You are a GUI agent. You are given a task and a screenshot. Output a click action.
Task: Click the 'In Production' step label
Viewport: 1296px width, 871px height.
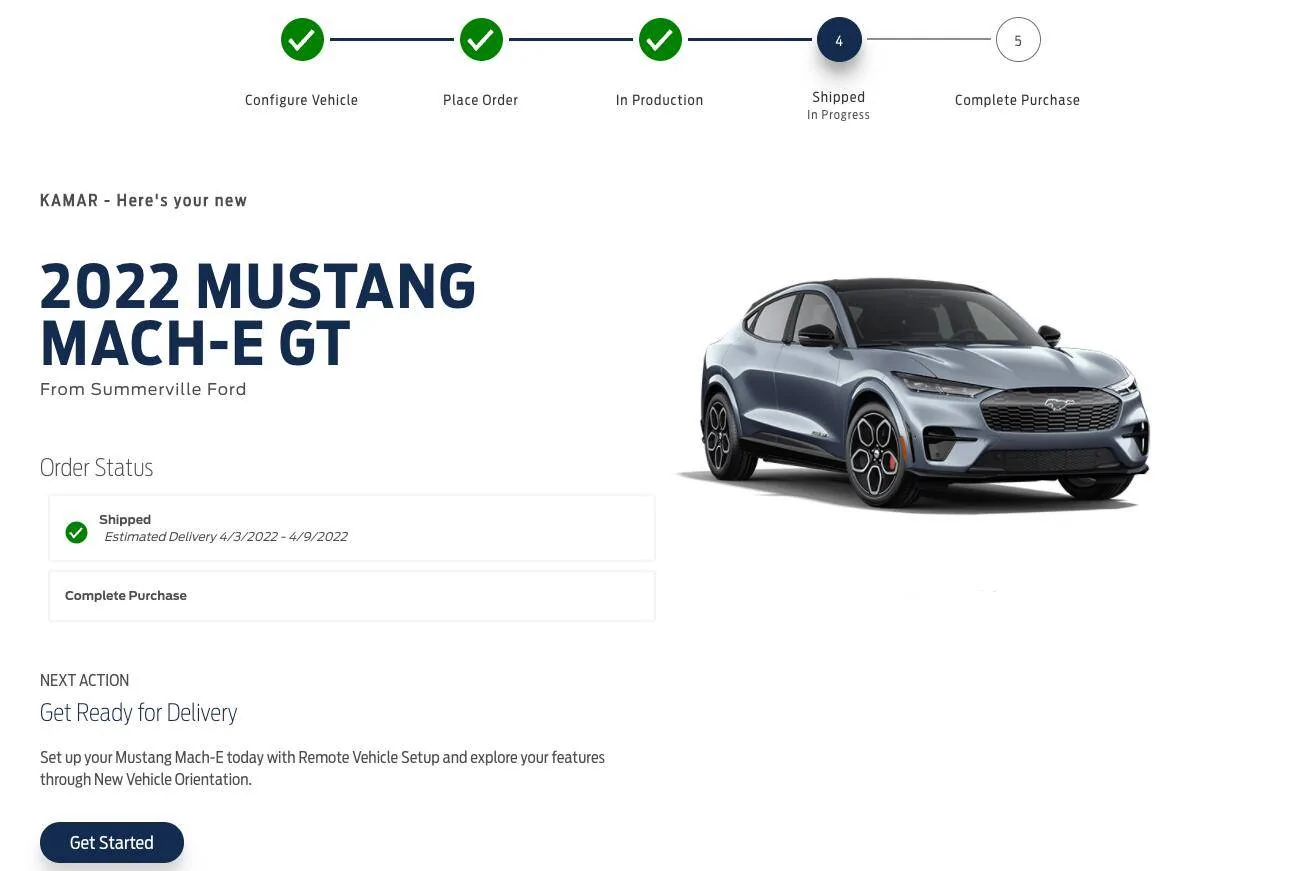pyautogui.click(x=659, y=100)
